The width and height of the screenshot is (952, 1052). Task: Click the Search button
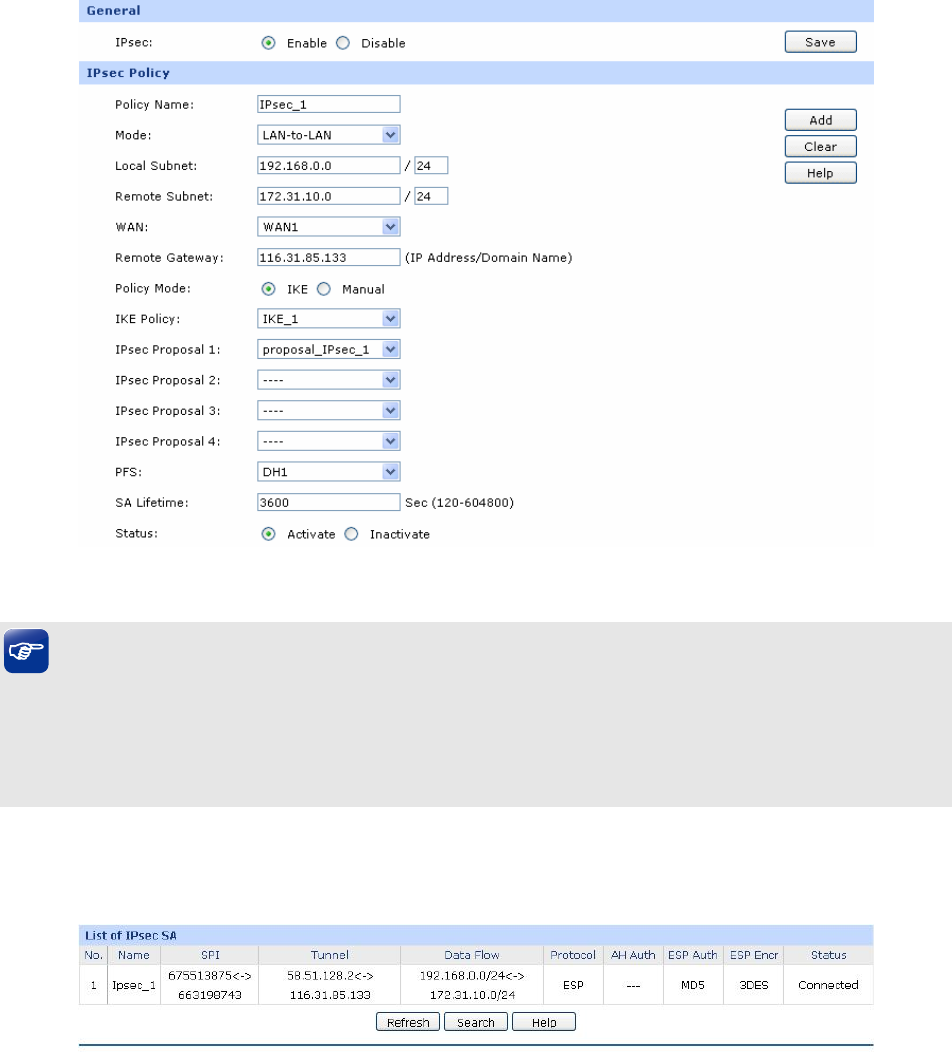tap(476, 1022)
